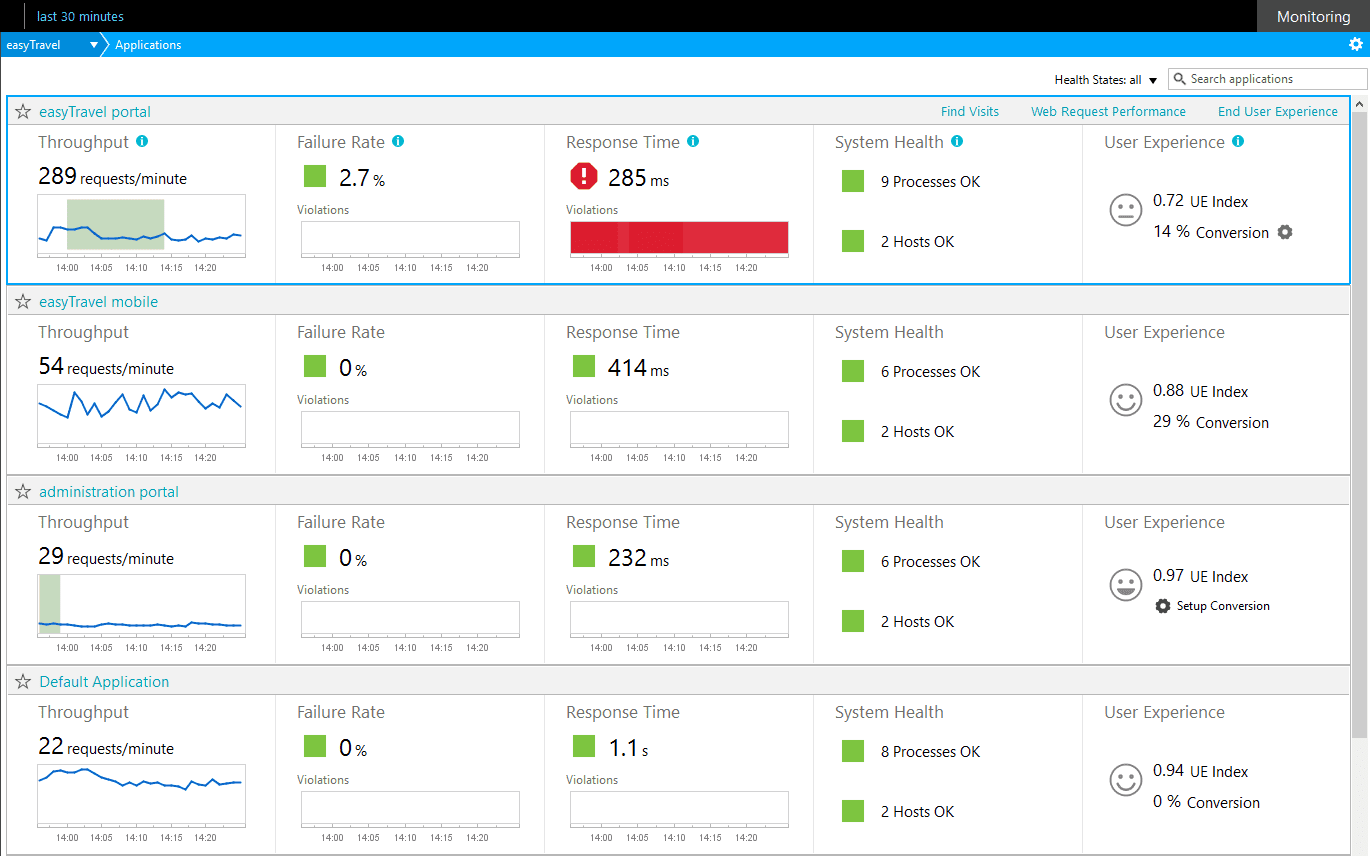Screen dimensions: 1370x856
Task: Click the easyTravel mobile throughput chart
Action: (141, 415)
